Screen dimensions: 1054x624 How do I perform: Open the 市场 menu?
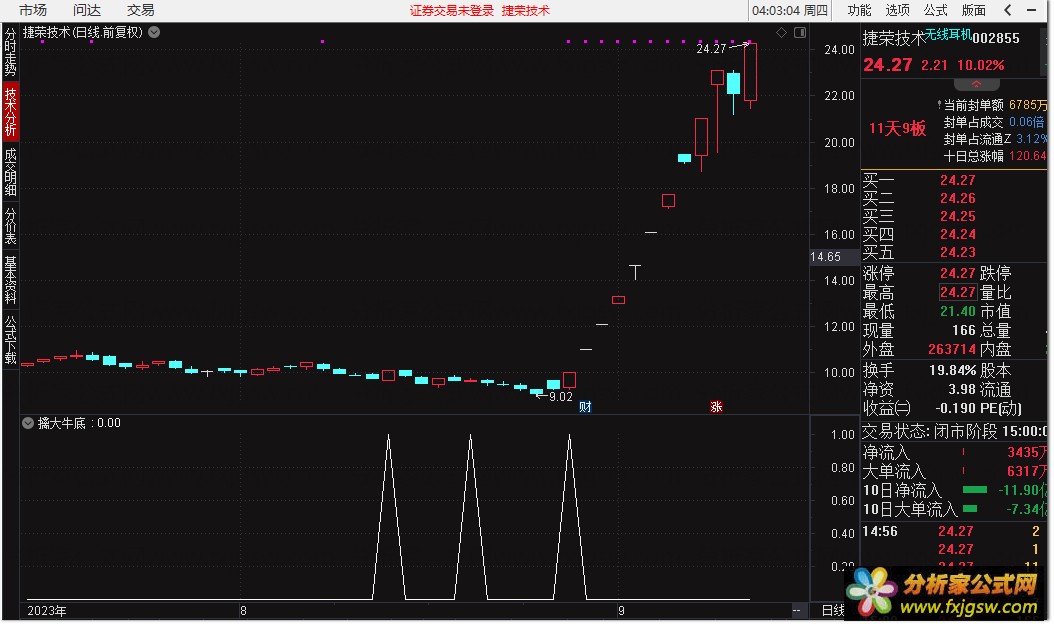pos(32,10)
